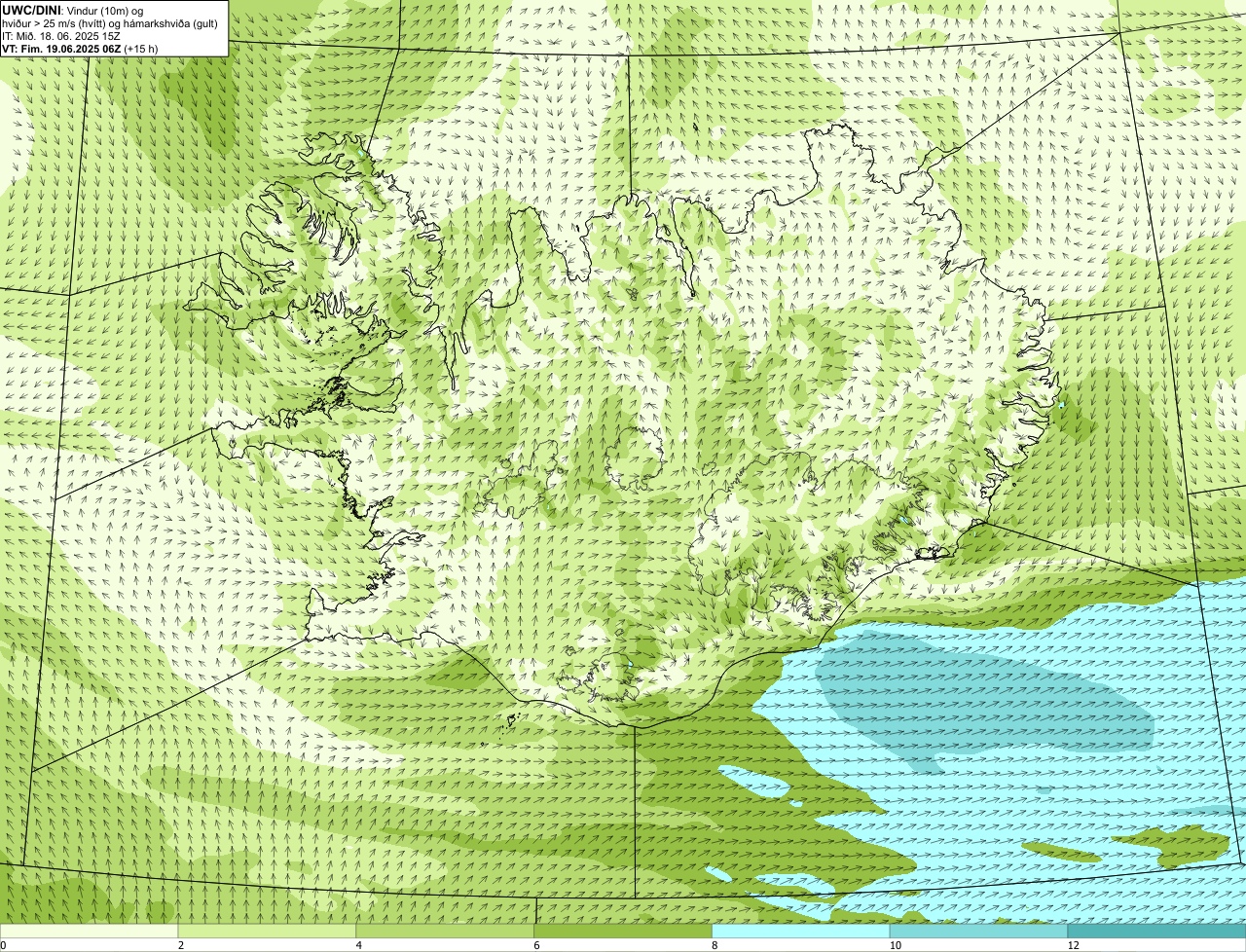The width and height of the screenshot is (1246, 952).
Task: Click the valid time "VT: Fim. 19.06.2025 06Z"
Action: (61, 48)
